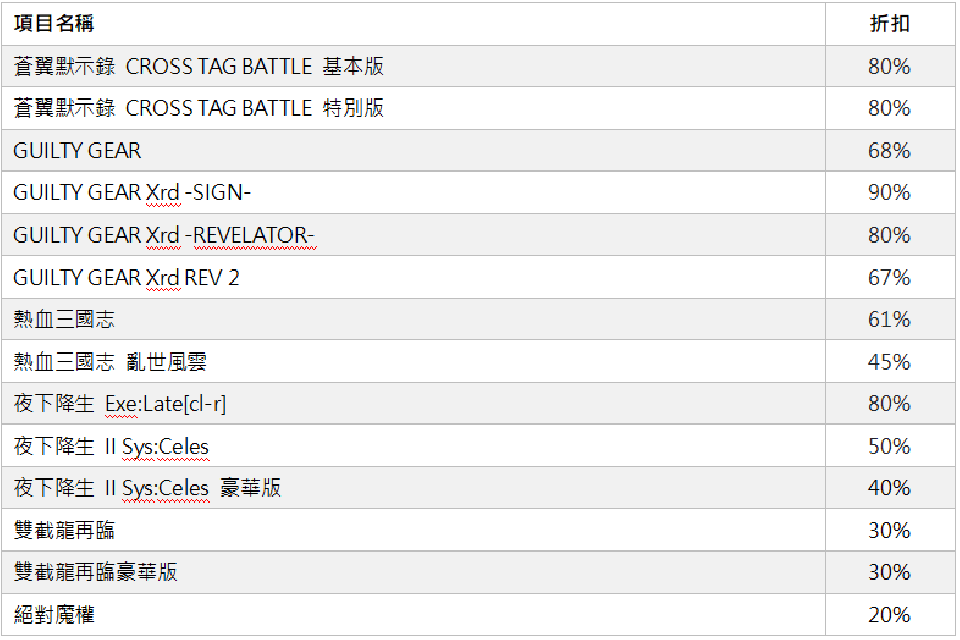The height and width of the screenshot is (640, 960).
Task: Select the 68% discount cell
Action: (x=889, y=151)
